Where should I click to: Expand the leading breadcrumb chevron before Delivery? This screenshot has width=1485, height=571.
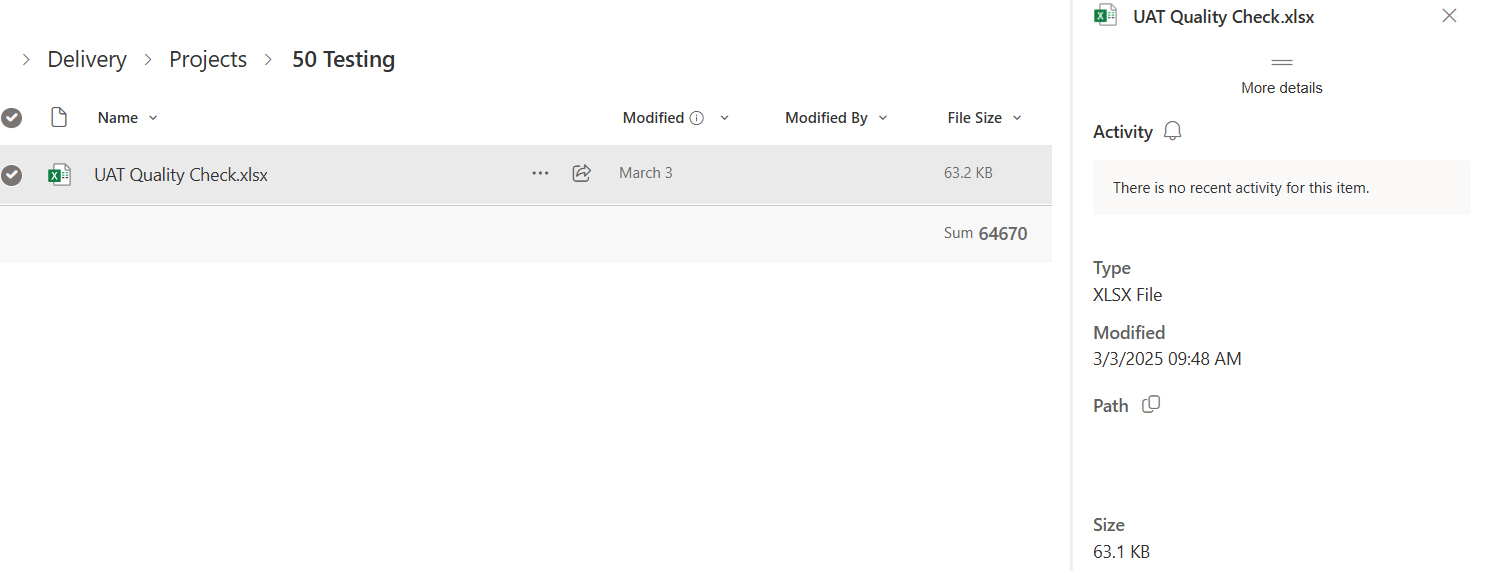click(x=26, y=60)
